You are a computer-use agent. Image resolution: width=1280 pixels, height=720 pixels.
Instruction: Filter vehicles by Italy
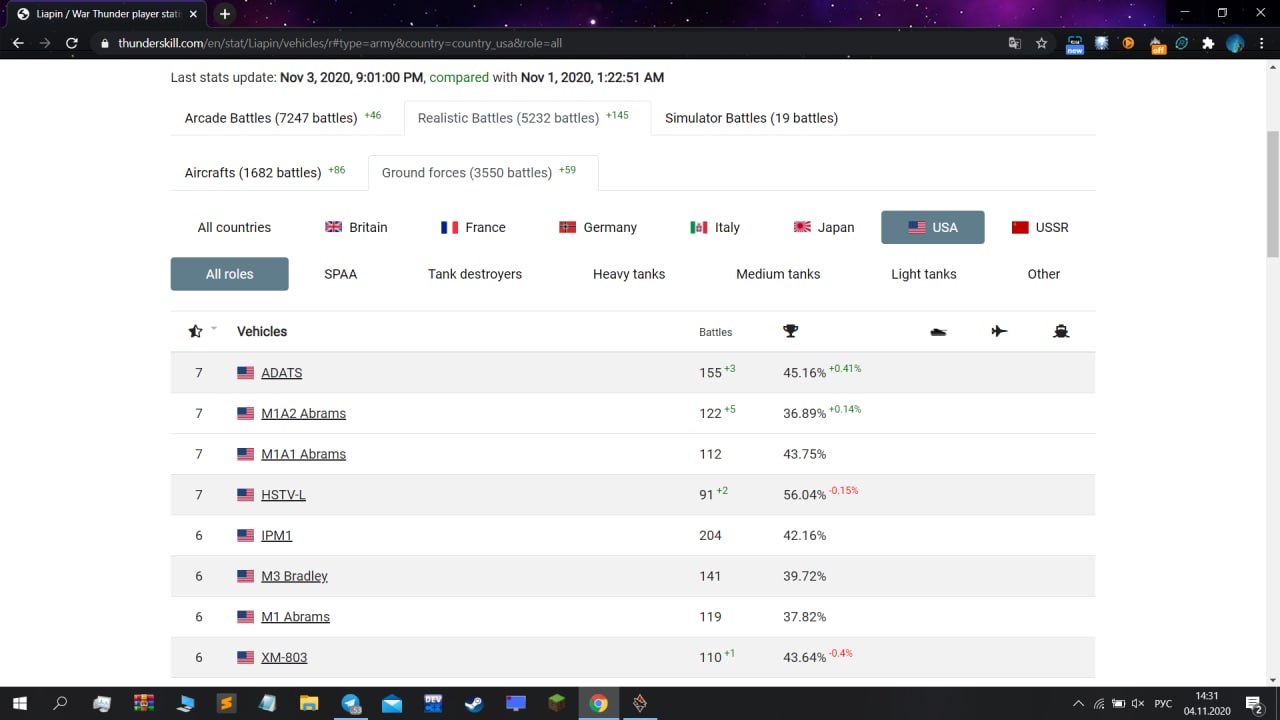tap(715, 227)
